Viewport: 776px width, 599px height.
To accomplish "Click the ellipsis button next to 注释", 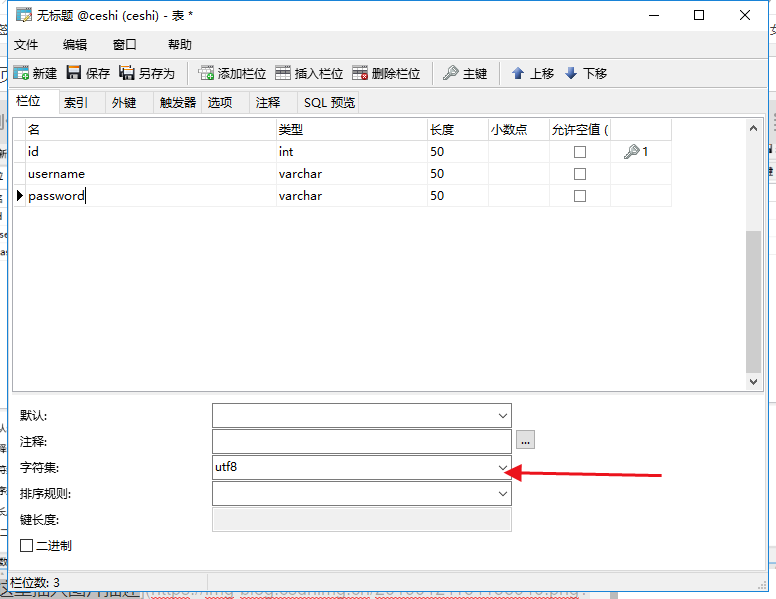I will [x=525, y=440].
